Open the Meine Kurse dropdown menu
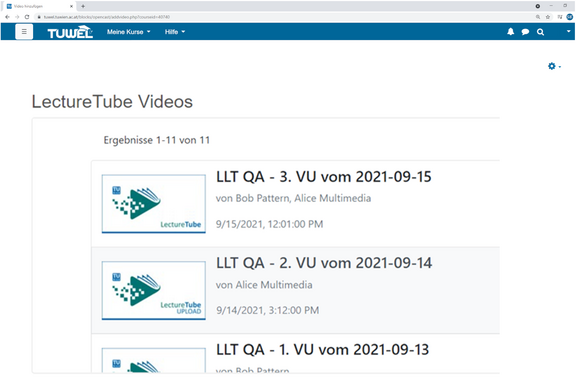 click(x=129, y=32)
